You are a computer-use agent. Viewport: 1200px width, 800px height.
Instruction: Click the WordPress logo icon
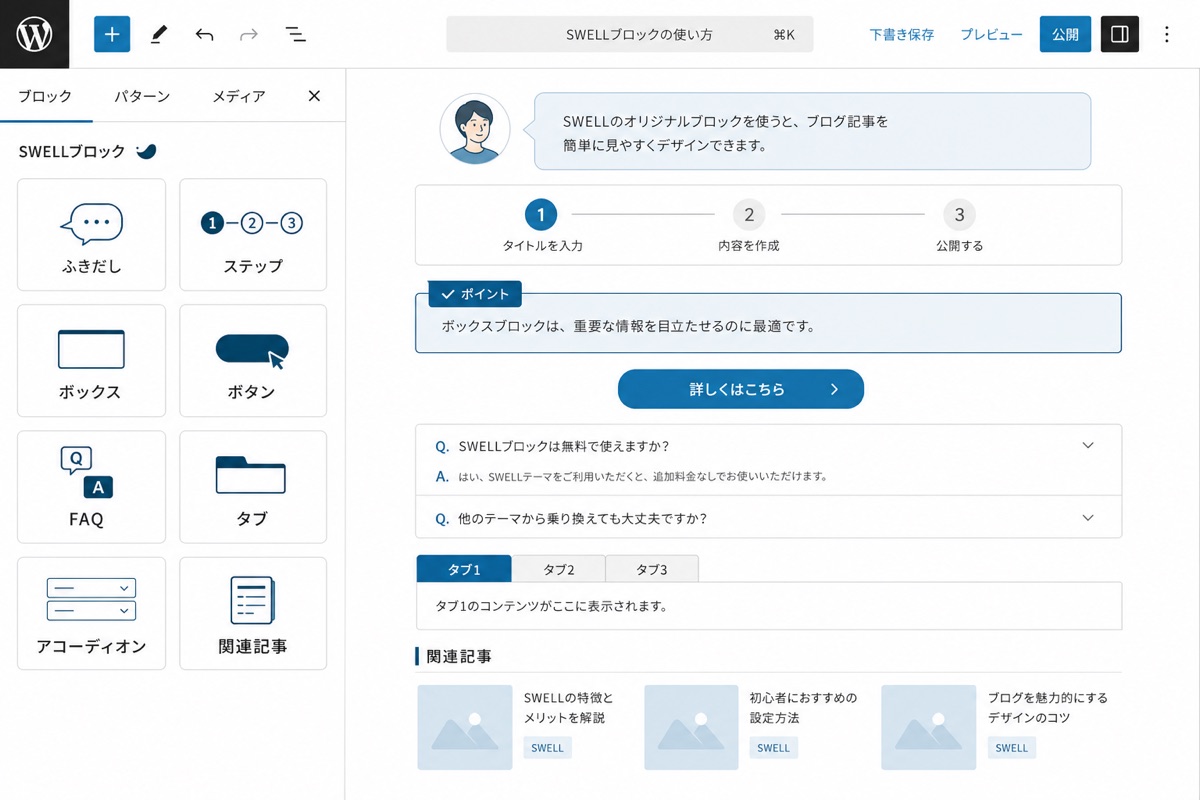pyautogui.click(x=34, y=34)
